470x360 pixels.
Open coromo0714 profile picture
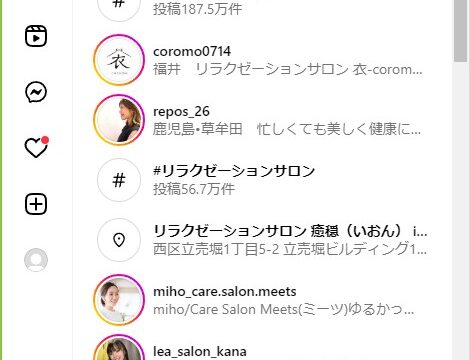(119, 60)
